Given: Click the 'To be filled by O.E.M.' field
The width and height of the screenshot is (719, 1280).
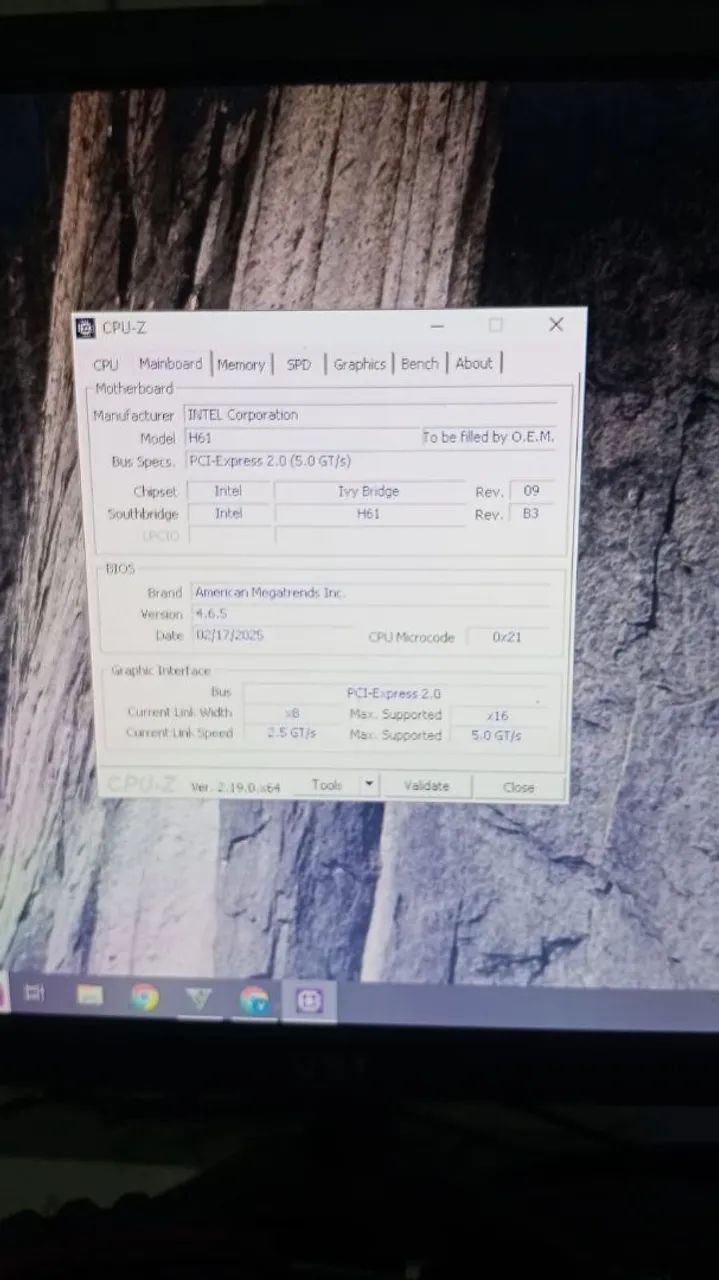Looking at the screenshot, I should 489,437.
